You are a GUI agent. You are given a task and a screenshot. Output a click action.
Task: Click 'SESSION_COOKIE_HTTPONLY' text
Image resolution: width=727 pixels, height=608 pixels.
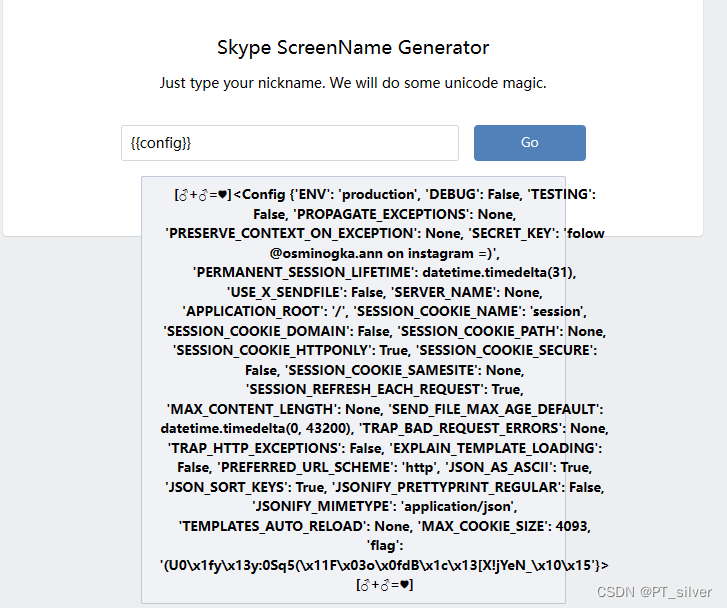(274, 350)
